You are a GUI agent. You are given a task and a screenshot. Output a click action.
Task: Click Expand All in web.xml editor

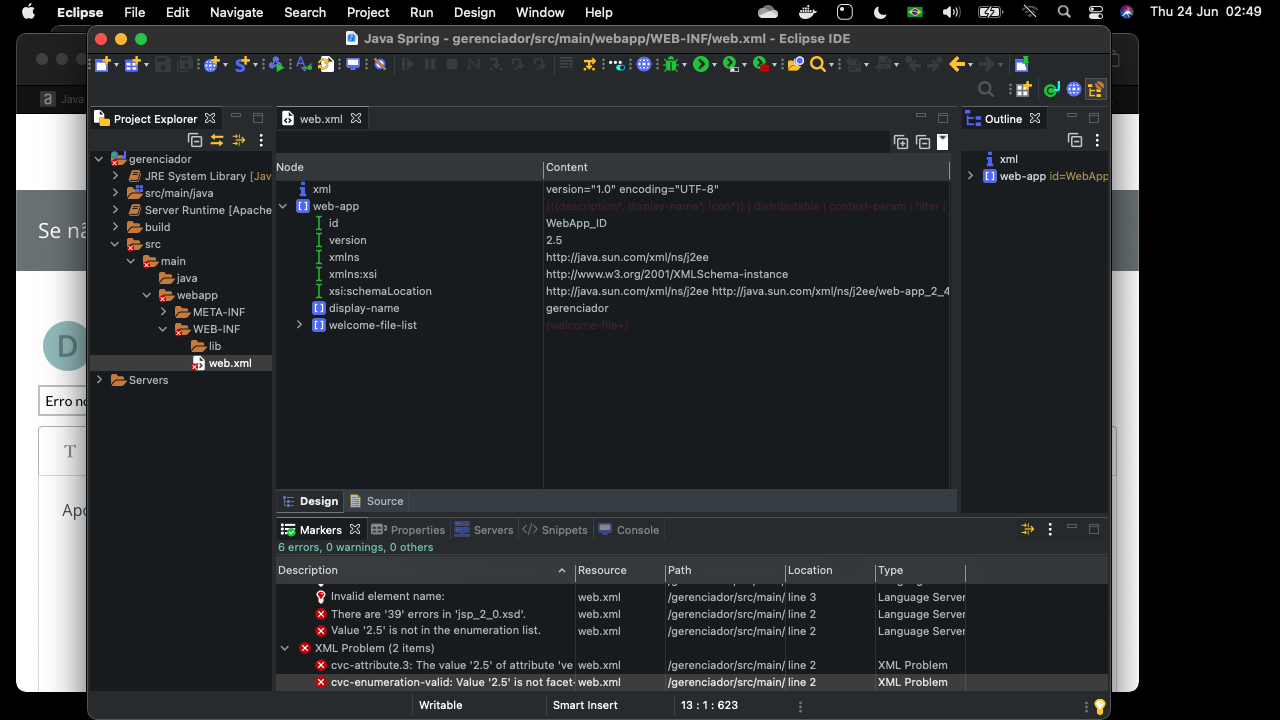(x=901, y=142)
